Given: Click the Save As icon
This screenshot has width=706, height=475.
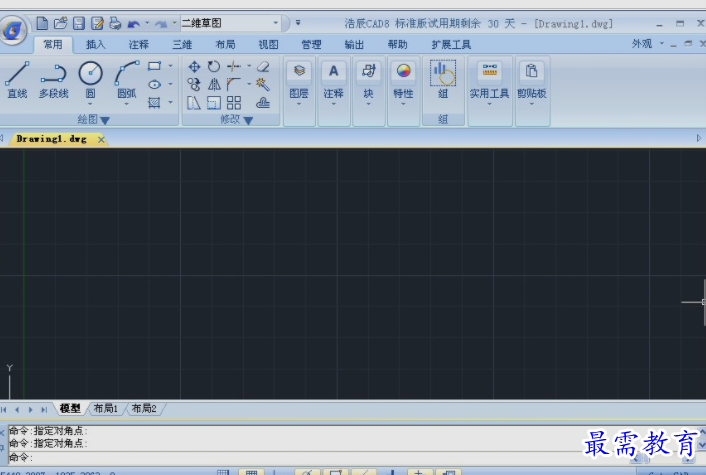Looking at the screenshot, I should pyautogui.click(x=97, y=23).
